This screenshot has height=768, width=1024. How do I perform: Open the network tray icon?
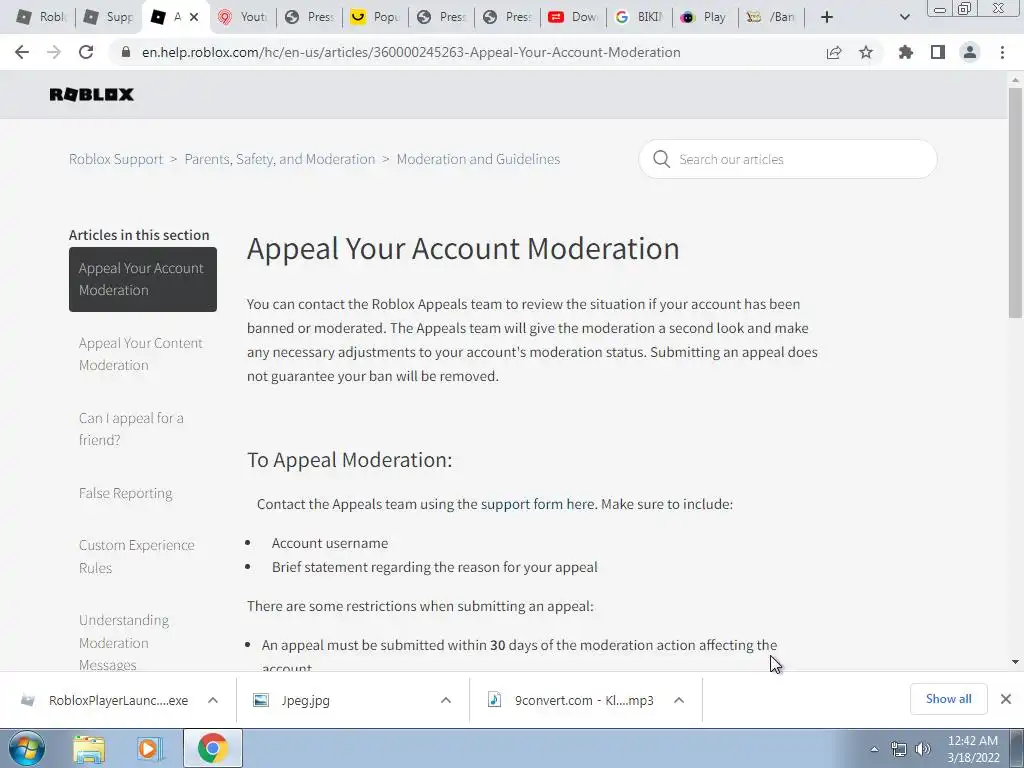899,749
